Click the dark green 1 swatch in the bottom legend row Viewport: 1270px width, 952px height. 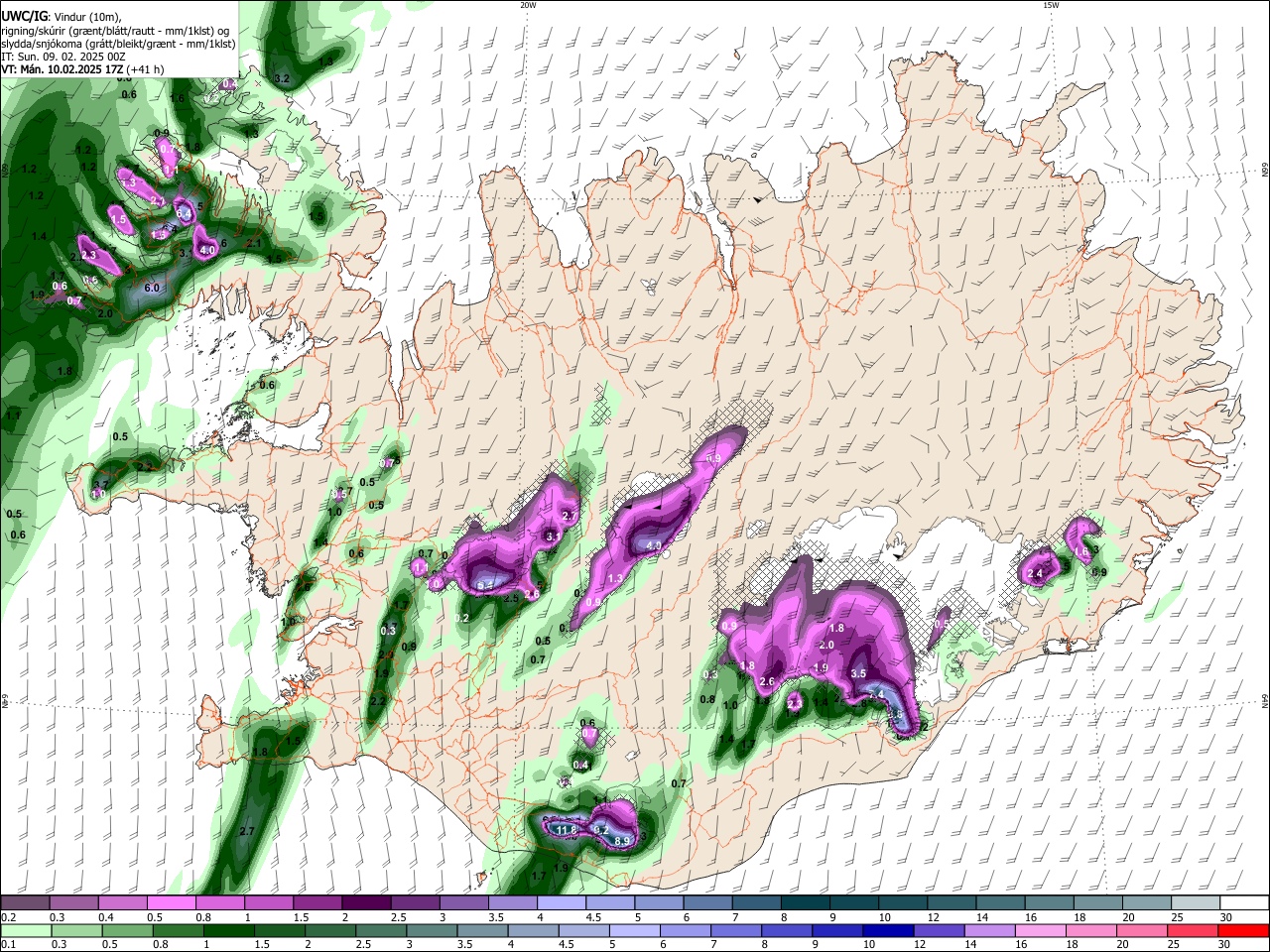tap(229, 930)
